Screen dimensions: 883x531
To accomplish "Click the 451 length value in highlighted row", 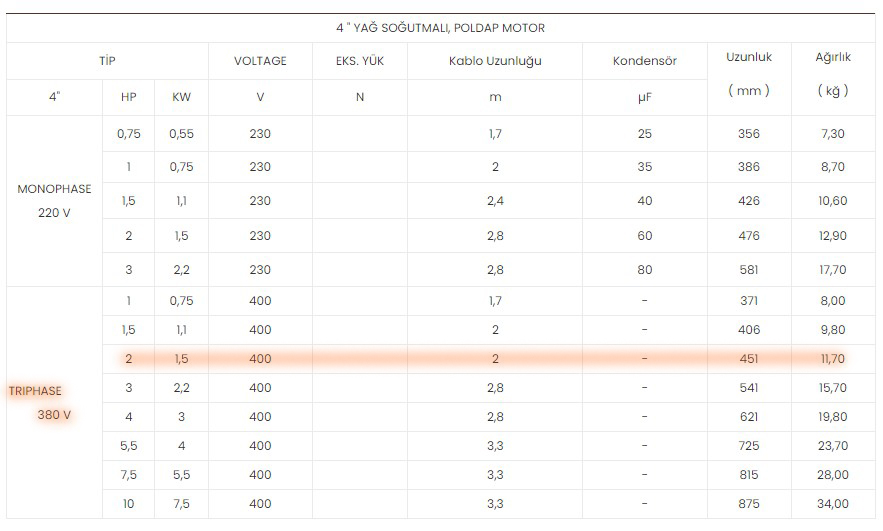I will click(749, 359).
